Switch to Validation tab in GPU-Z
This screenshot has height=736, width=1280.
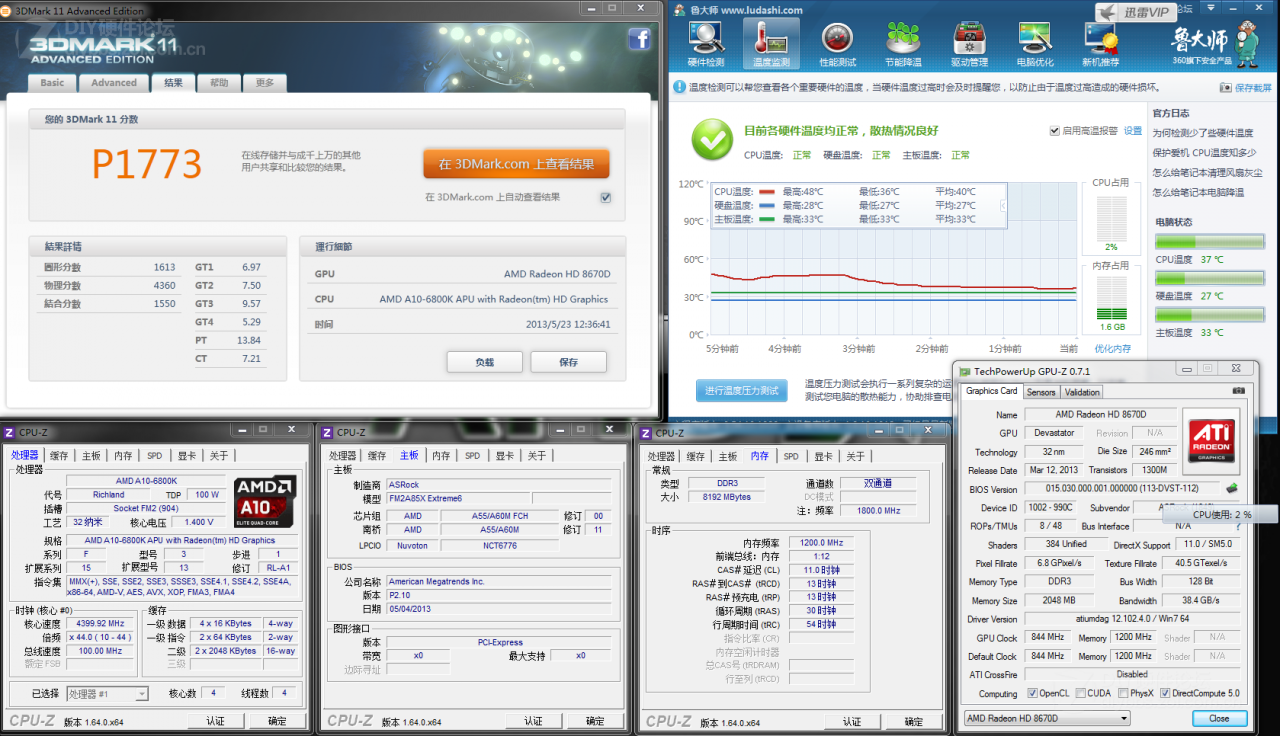pos(1082,392)
